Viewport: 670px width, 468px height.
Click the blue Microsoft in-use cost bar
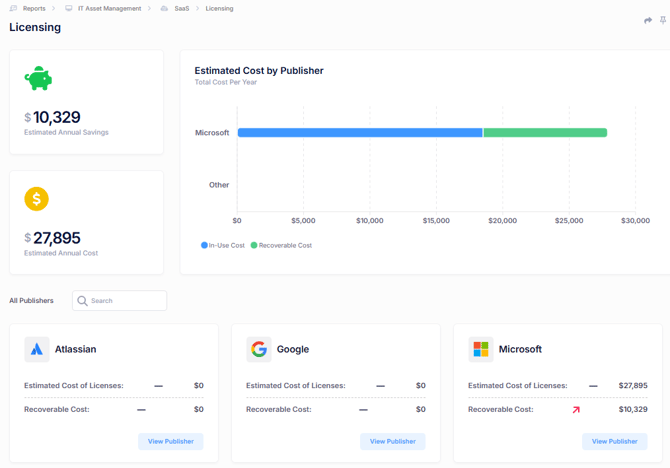[360, 132]
